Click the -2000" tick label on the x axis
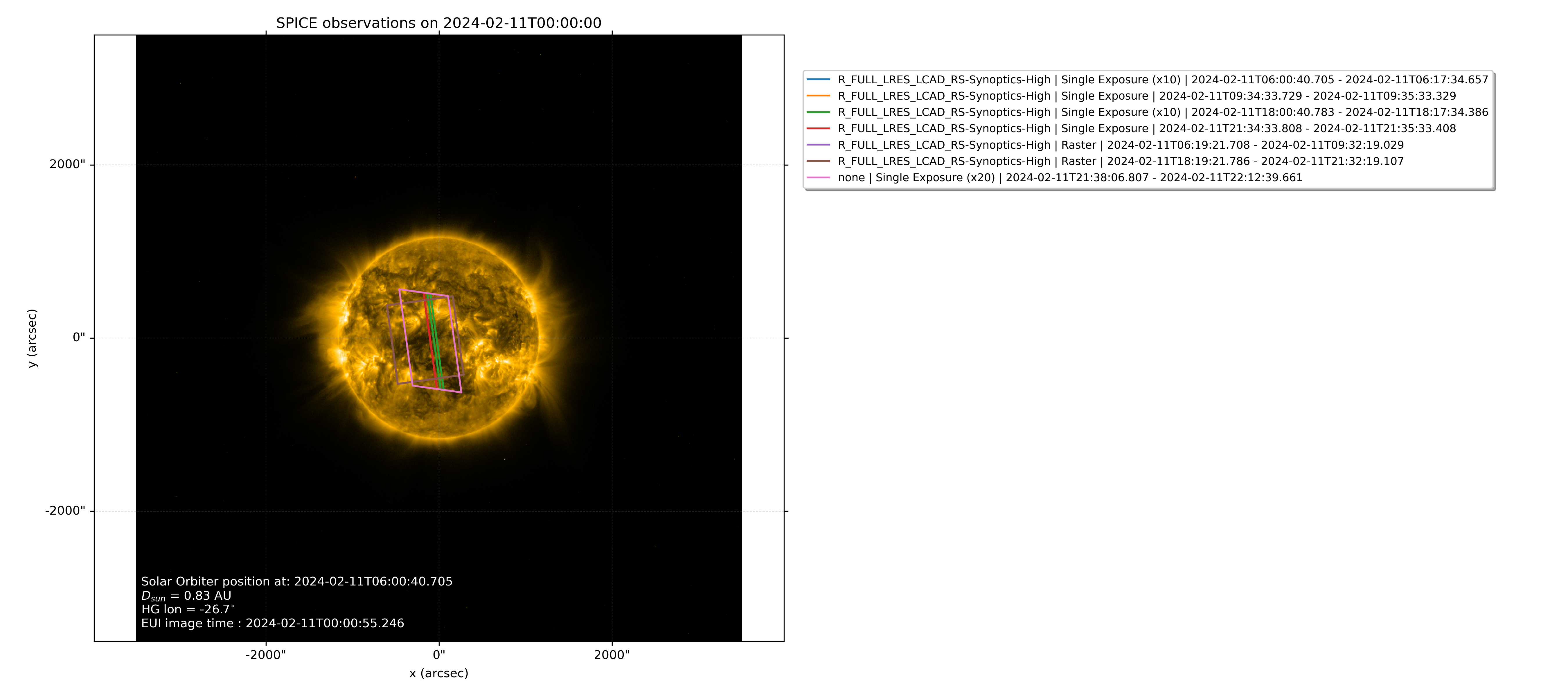The width and height of the screenshot is (1568, 697). [x=265, y=655]
